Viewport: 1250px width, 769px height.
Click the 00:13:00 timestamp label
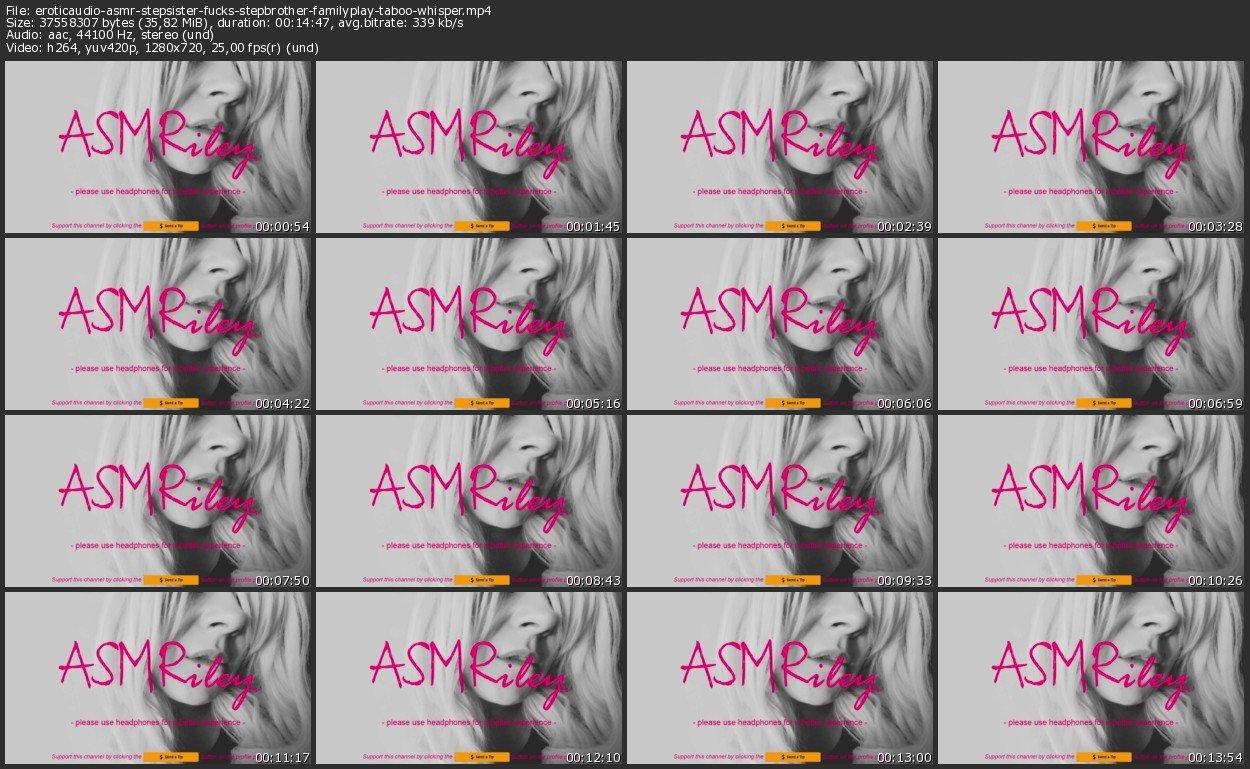pos(904,757)
